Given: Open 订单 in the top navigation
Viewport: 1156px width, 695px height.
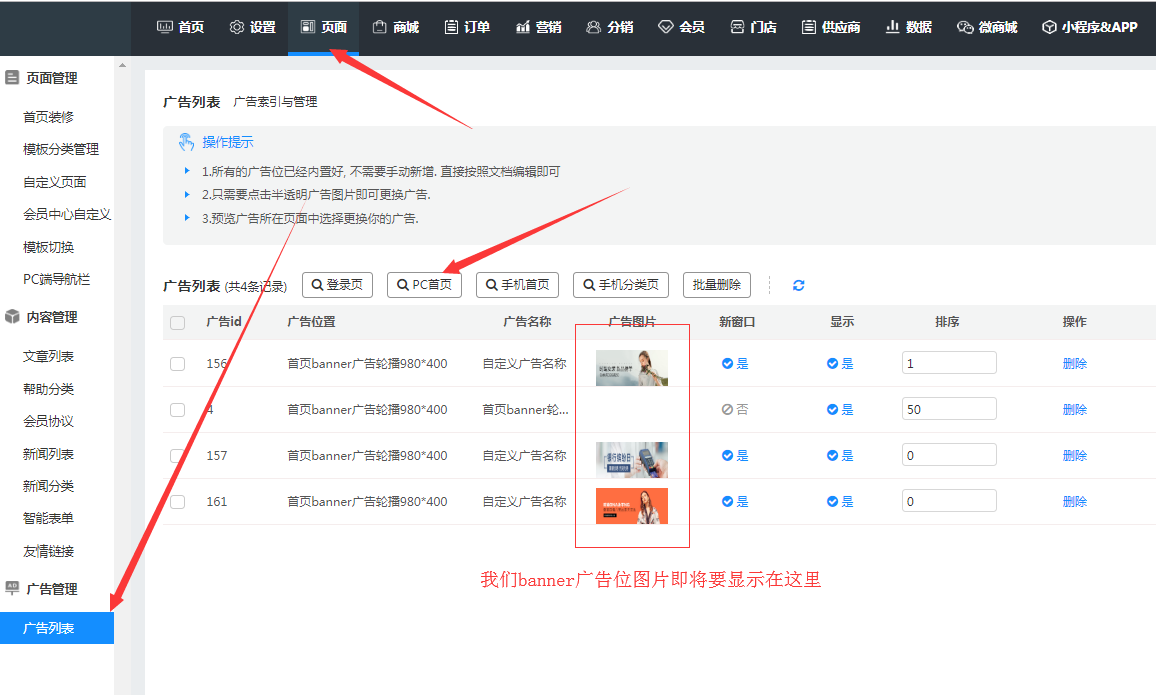Looking at the screenshot, I should (467, 27).
